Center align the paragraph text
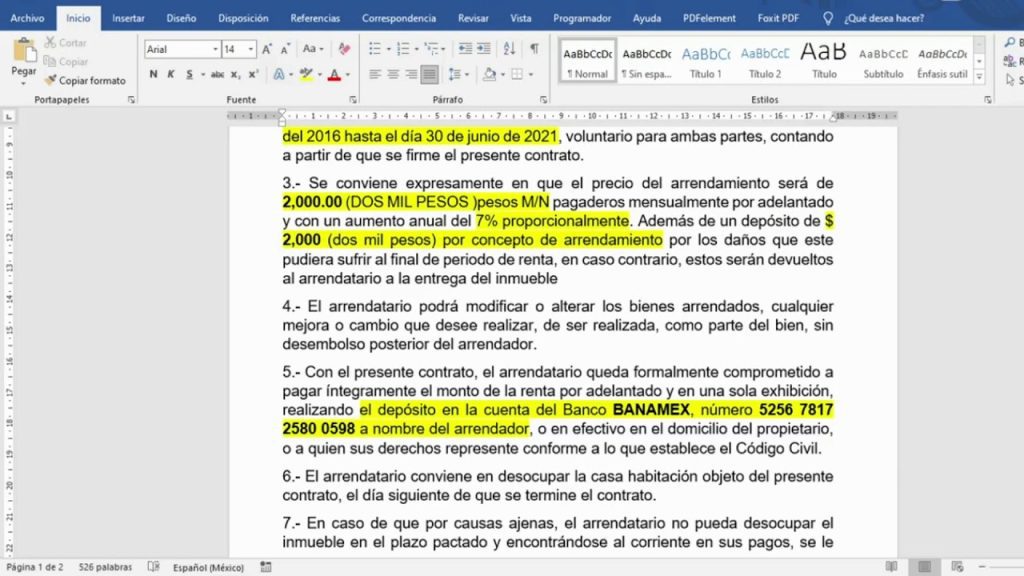The width and height of the screenshot is (1024, 576). click(x=393, y=74)
